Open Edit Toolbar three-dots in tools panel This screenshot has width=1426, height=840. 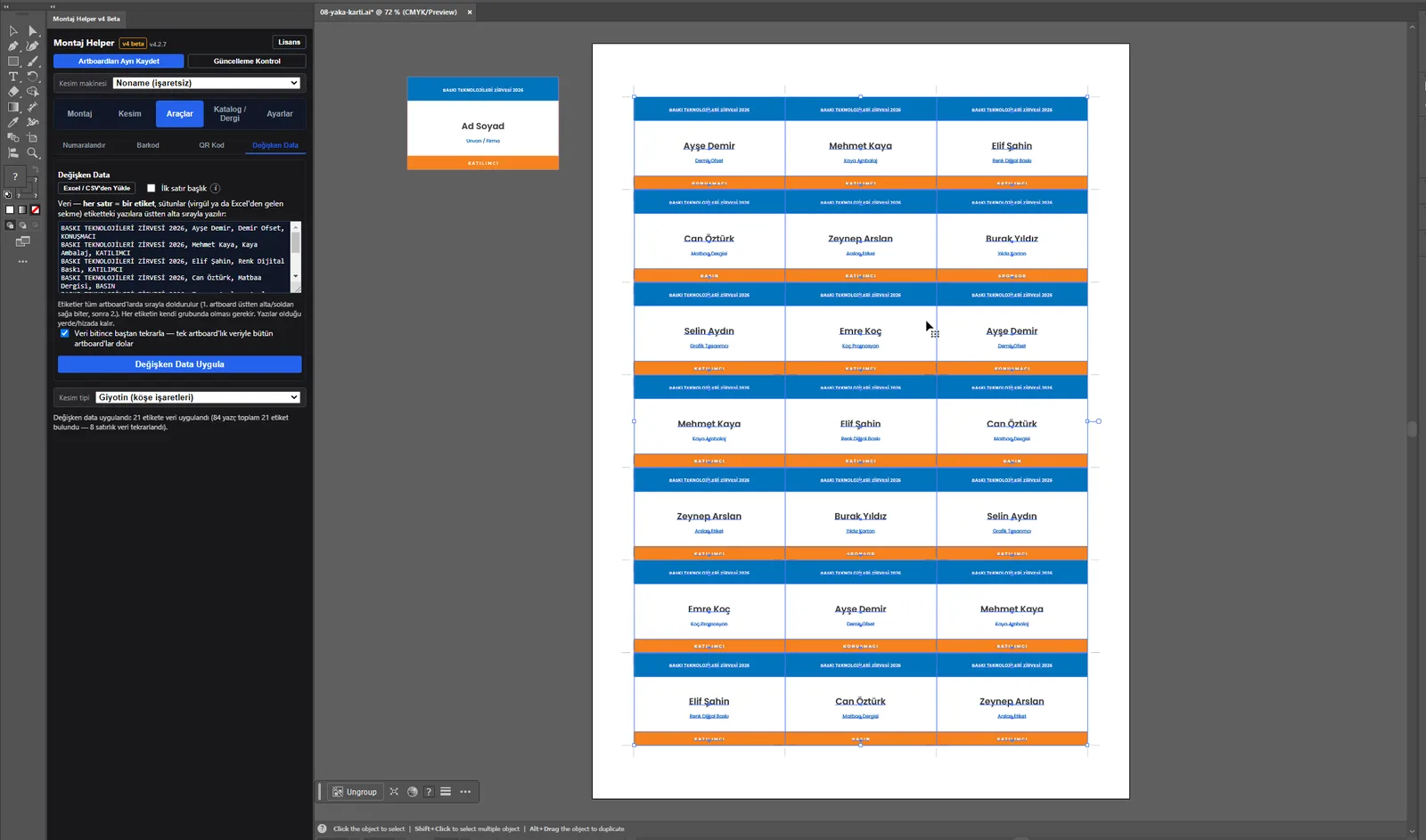point(23,262)
